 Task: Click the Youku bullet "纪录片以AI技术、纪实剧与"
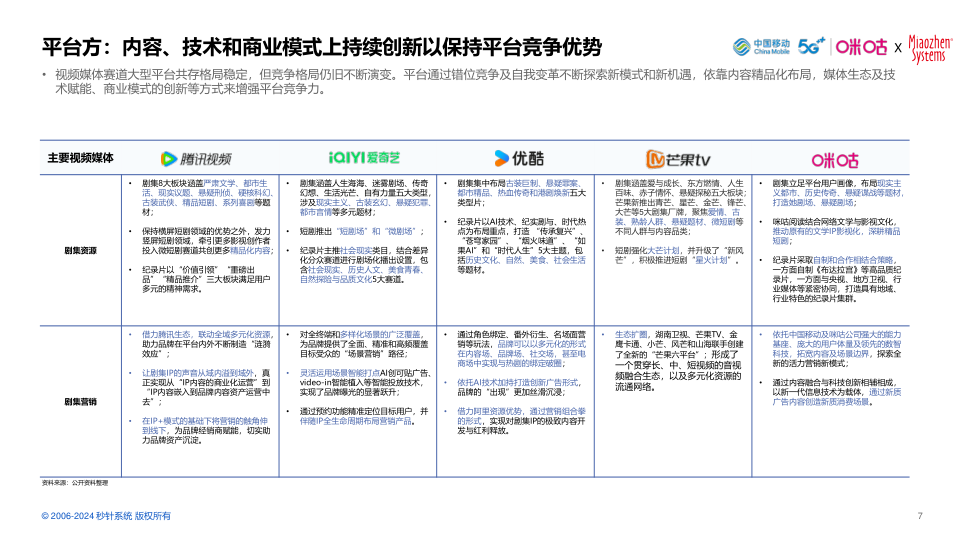522,246
